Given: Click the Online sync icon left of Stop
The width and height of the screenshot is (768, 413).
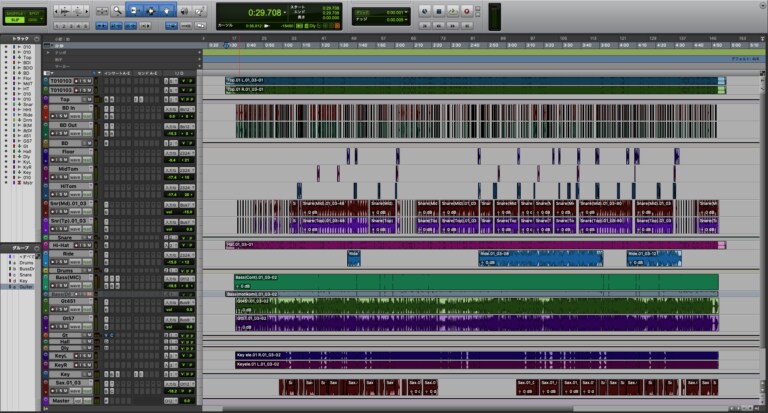Looking at the screenshot, I should pyautogui.click(x=425, y=11).
